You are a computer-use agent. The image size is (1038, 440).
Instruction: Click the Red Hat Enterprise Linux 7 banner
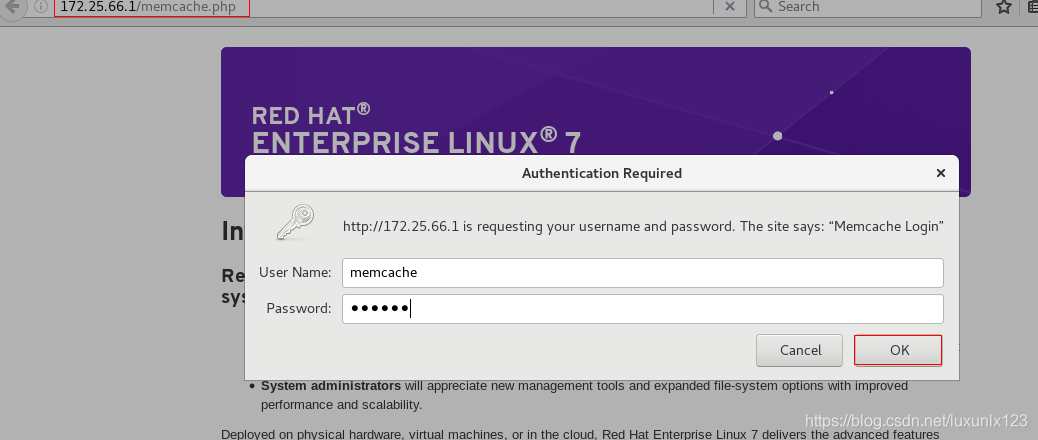tap(596, 121)
